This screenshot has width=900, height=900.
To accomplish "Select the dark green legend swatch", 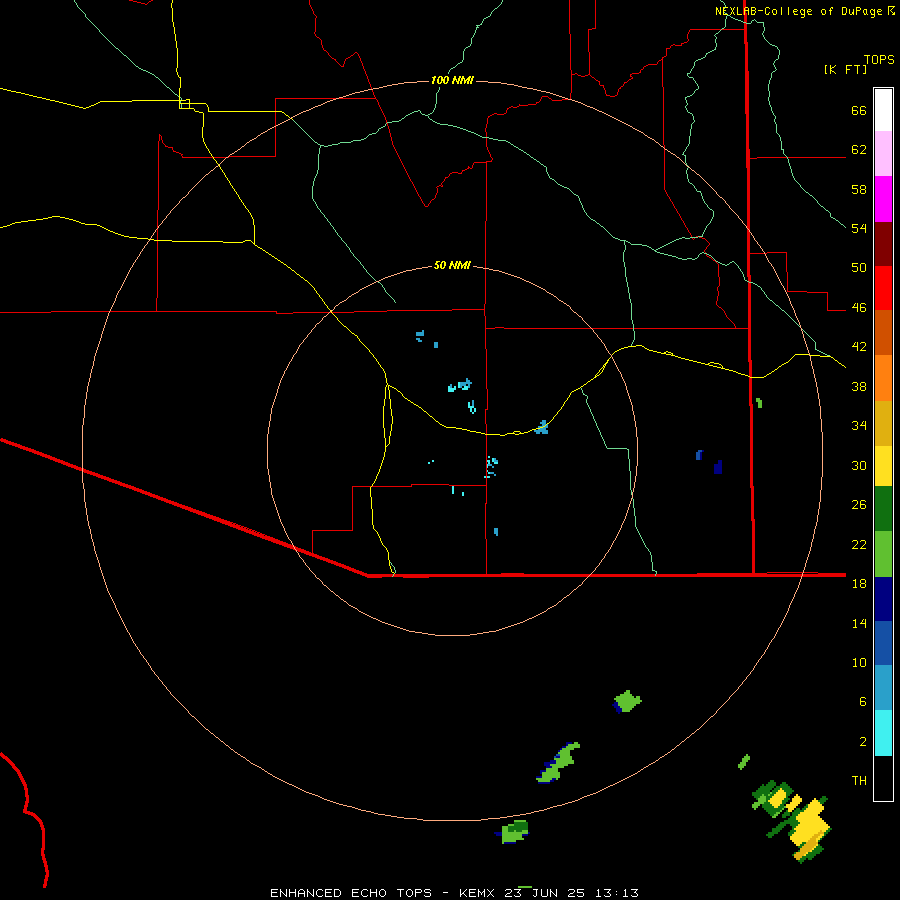I will tap(883, 509).
